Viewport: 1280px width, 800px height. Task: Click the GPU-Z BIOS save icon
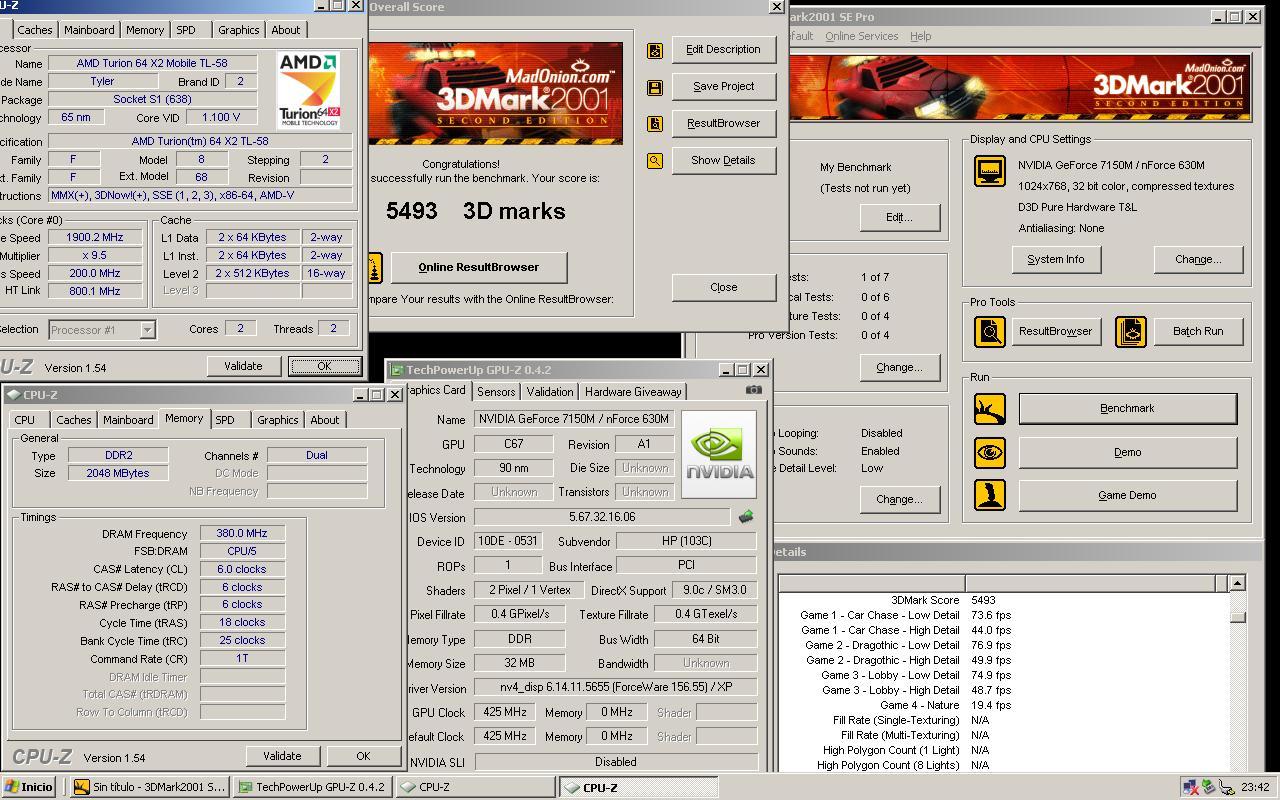click(746, 517)
